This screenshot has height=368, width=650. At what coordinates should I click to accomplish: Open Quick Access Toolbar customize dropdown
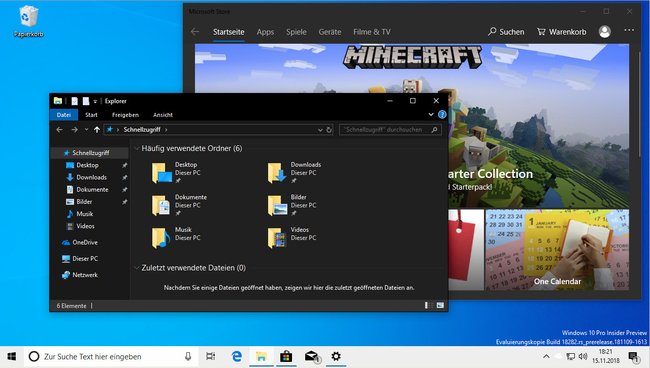pyautogui.click(x=95, y=101)
